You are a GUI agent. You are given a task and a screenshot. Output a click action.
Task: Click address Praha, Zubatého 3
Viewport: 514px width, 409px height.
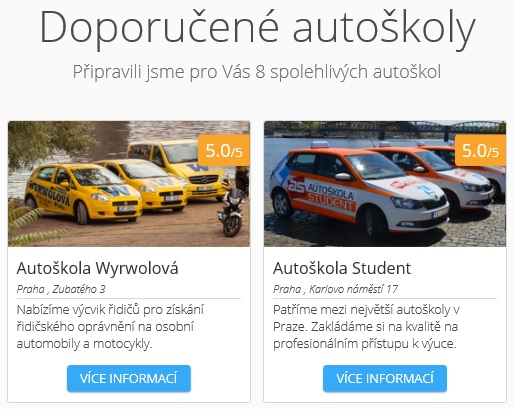tap(61, 289)
